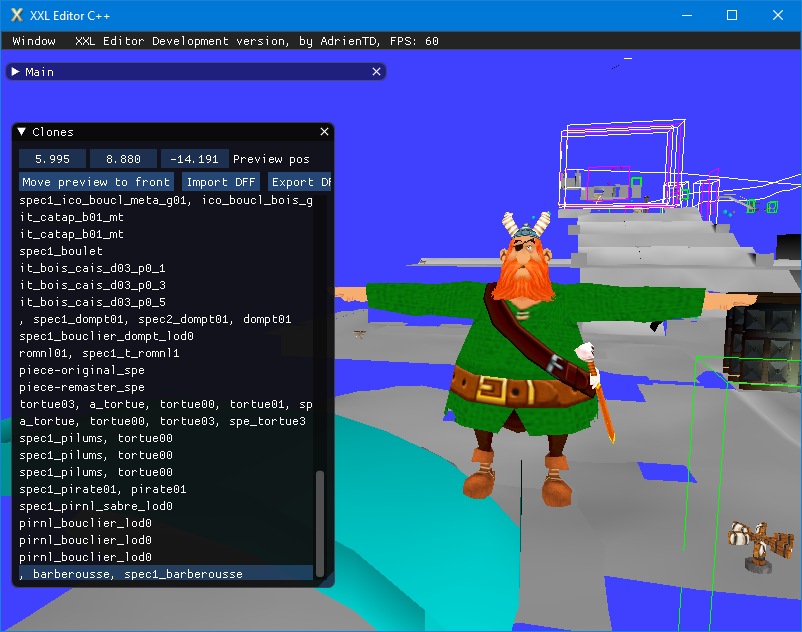Collapse the Clones panel arrow
This screenshot has width=802, height=632.
21,132
